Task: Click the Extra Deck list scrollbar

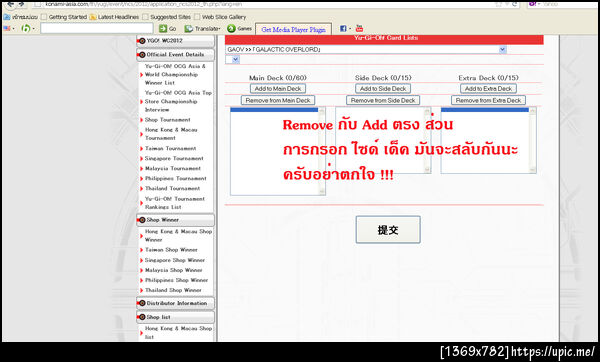Action: 532,140
